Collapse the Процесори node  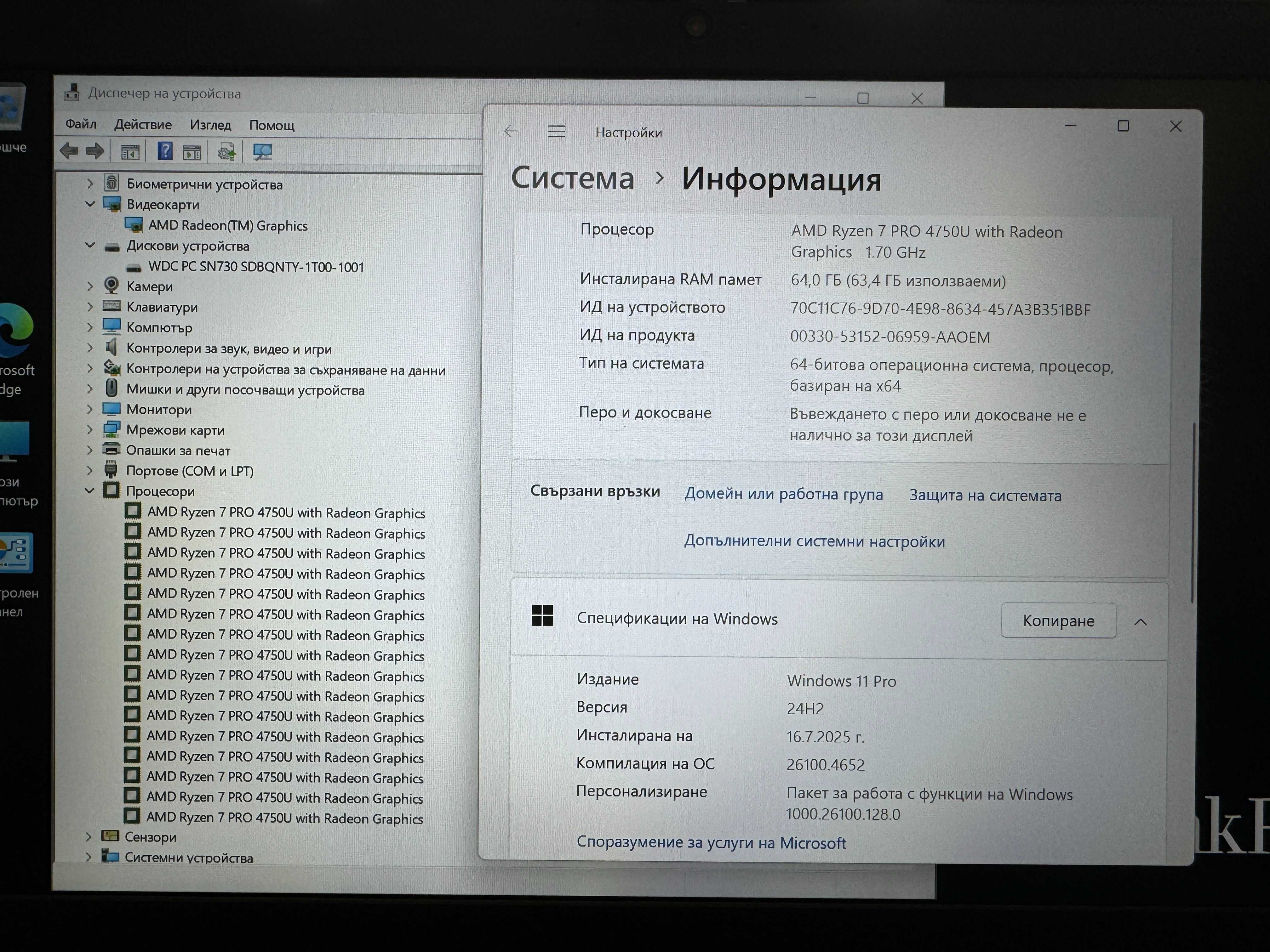coord(89,490)
